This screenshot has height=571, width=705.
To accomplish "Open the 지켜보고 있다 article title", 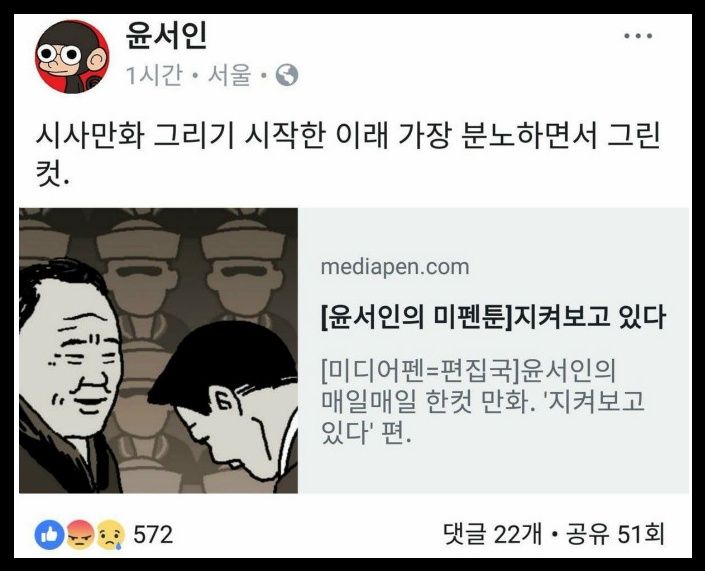I will click(x=493, y=317).
